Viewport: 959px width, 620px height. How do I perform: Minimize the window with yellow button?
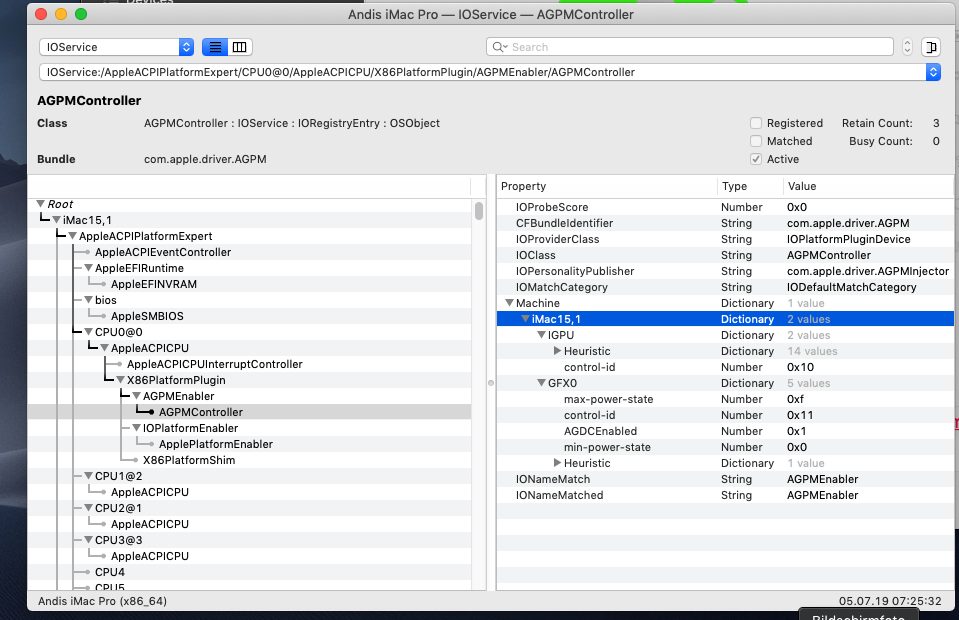coord(61,14)
